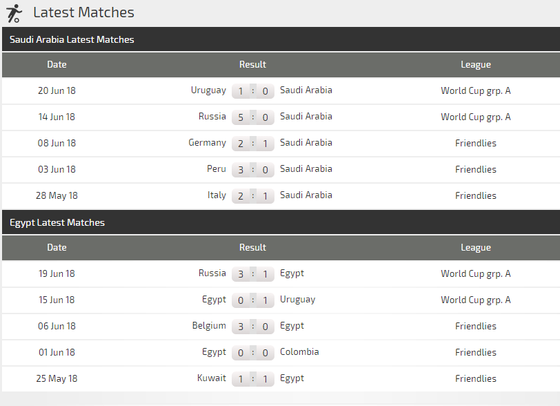Viewport: 560px width, 406px height.
Task: Open the Kuwait 1:1 Egypt score box
Action: tap(253, 379)
